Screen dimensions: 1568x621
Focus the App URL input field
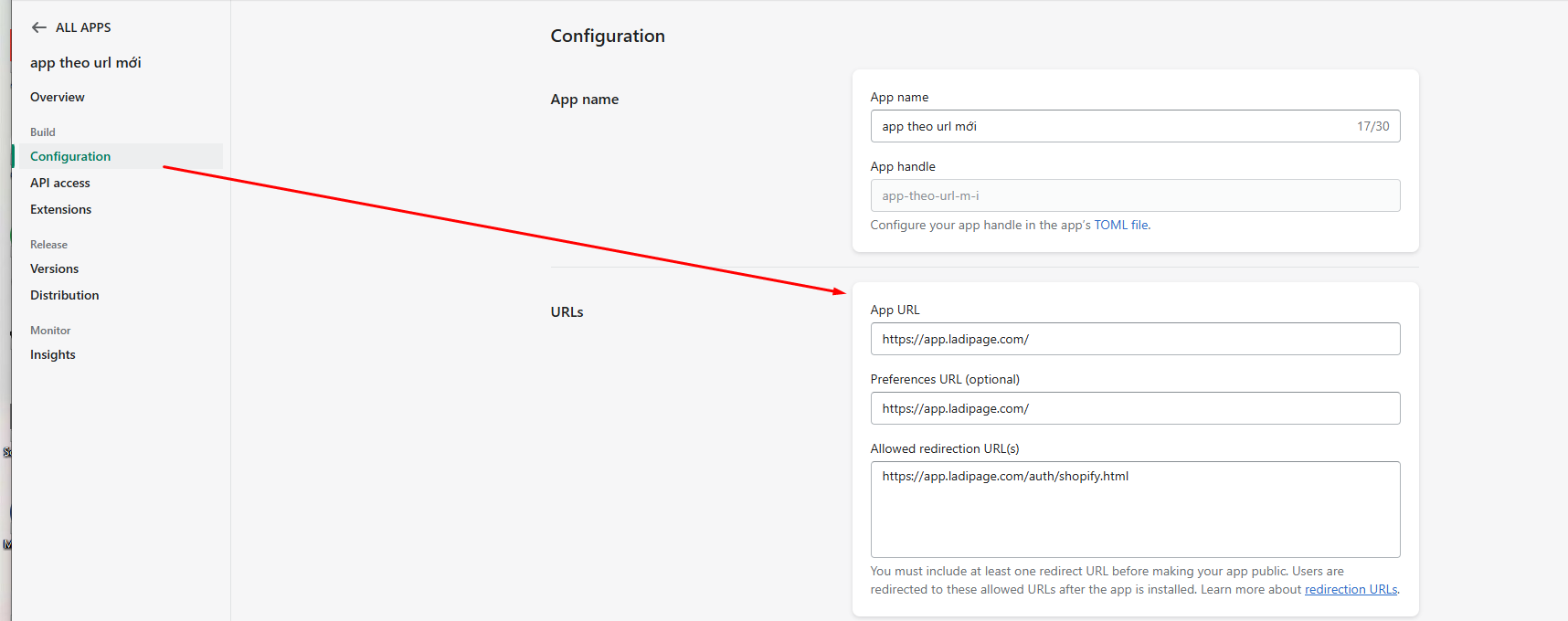pyautogui.click(x=1135, y=339)
